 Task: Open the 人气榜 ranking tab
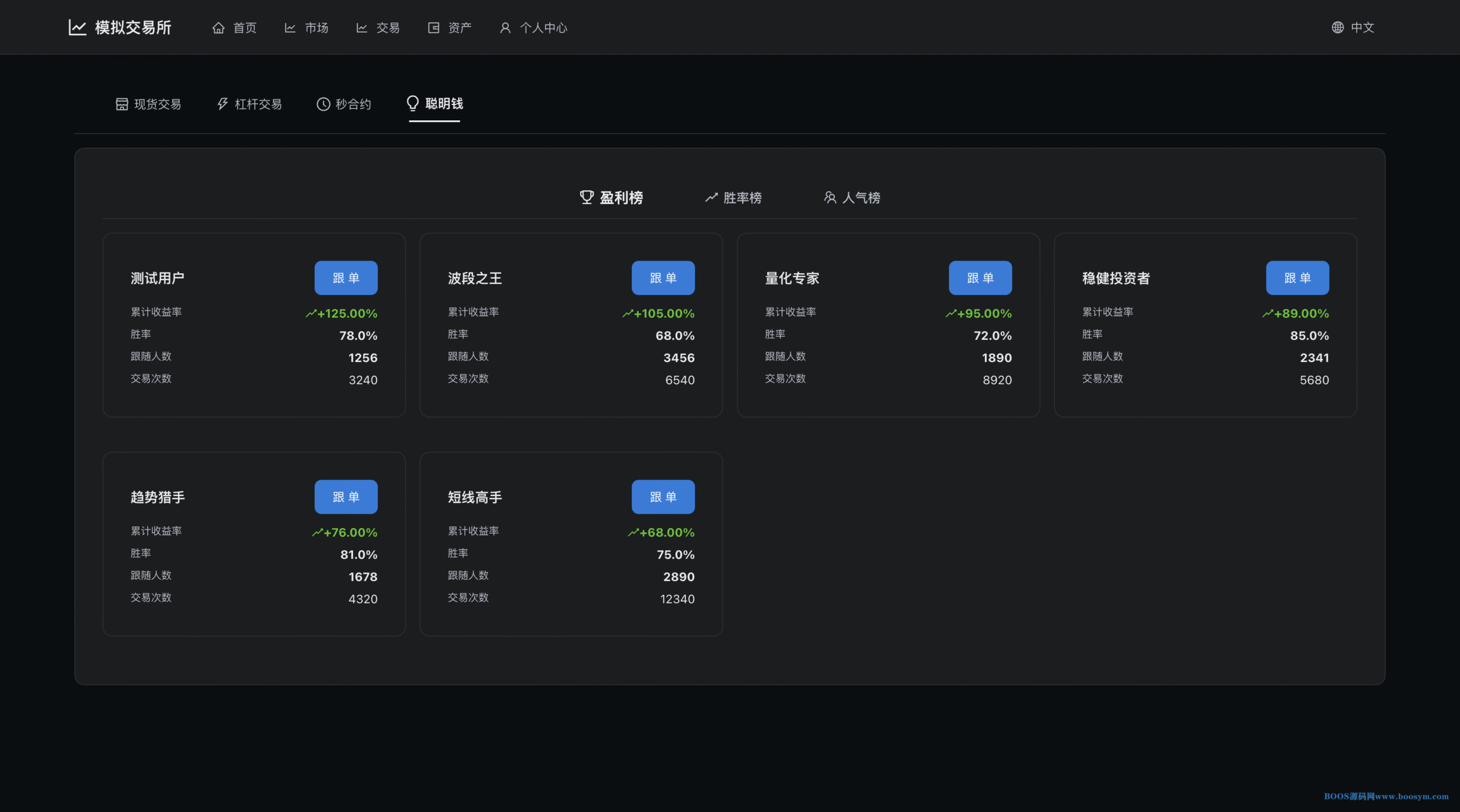(852, 198)
